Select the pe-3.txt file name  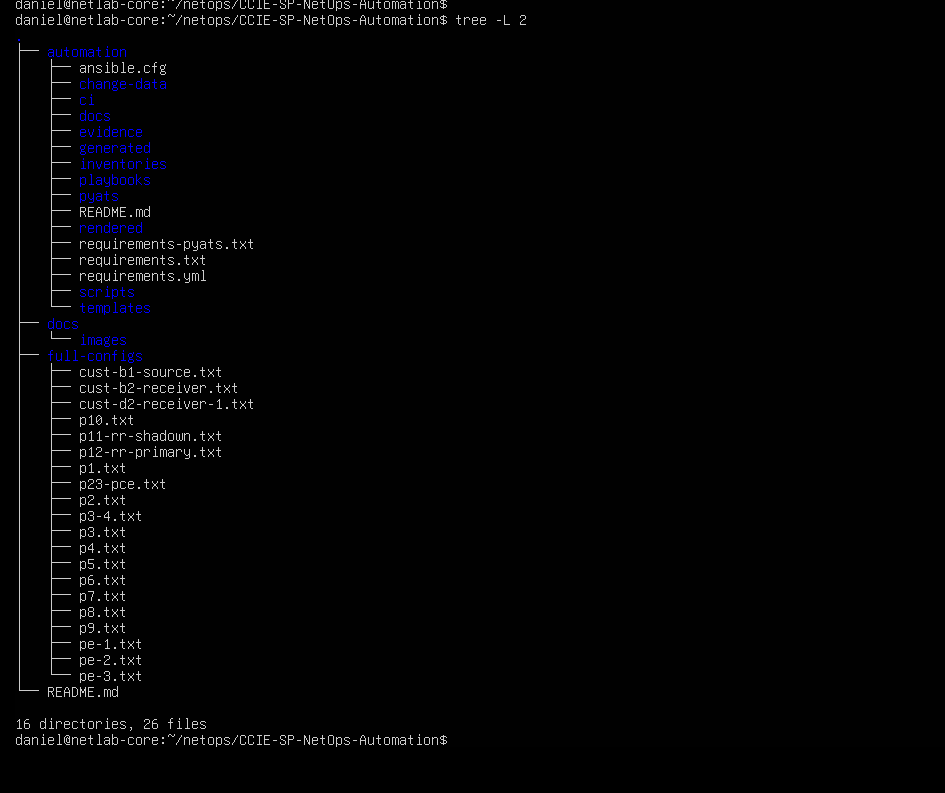pyautogui.click(x=110, y=676)
